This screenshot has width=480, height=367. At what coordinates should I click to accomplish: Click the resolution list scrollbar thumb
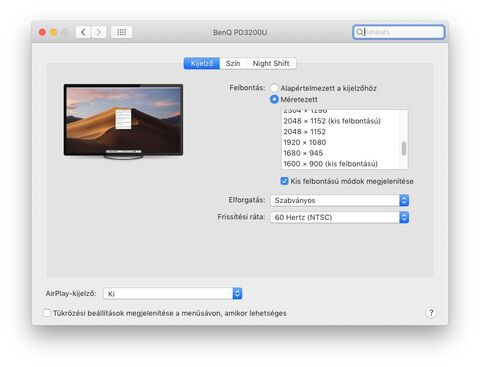coord(404,149)
